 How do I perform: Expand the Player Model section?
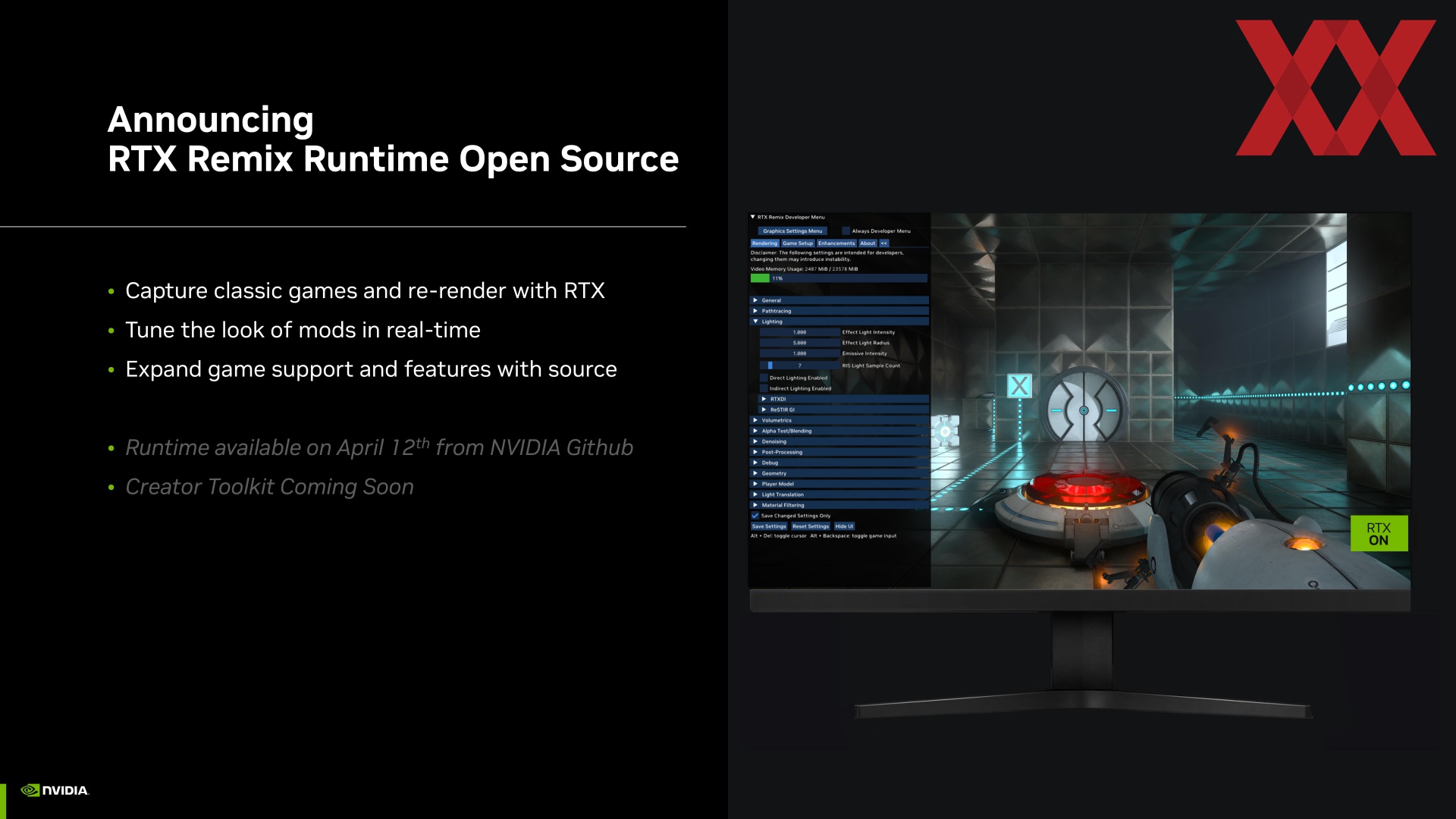click(839, 484)
